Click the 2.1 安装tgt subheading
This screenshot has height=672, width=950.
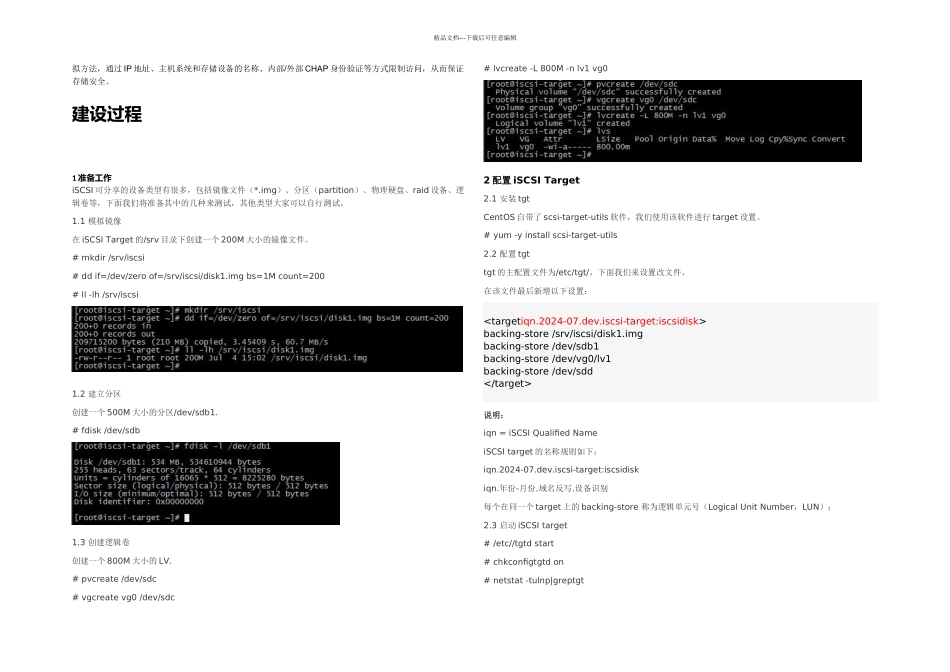tap(507, 199)
